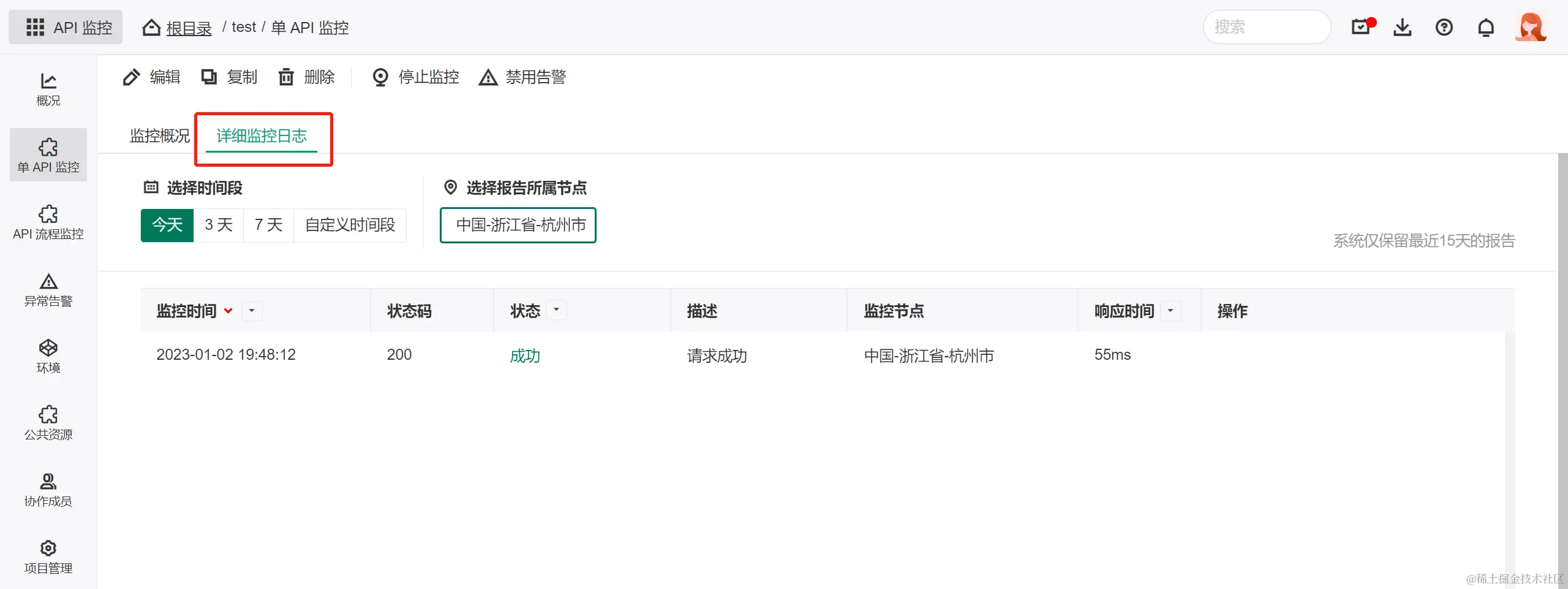
Task: Click the 根目录 breadcrumb link
Action: 189,28
